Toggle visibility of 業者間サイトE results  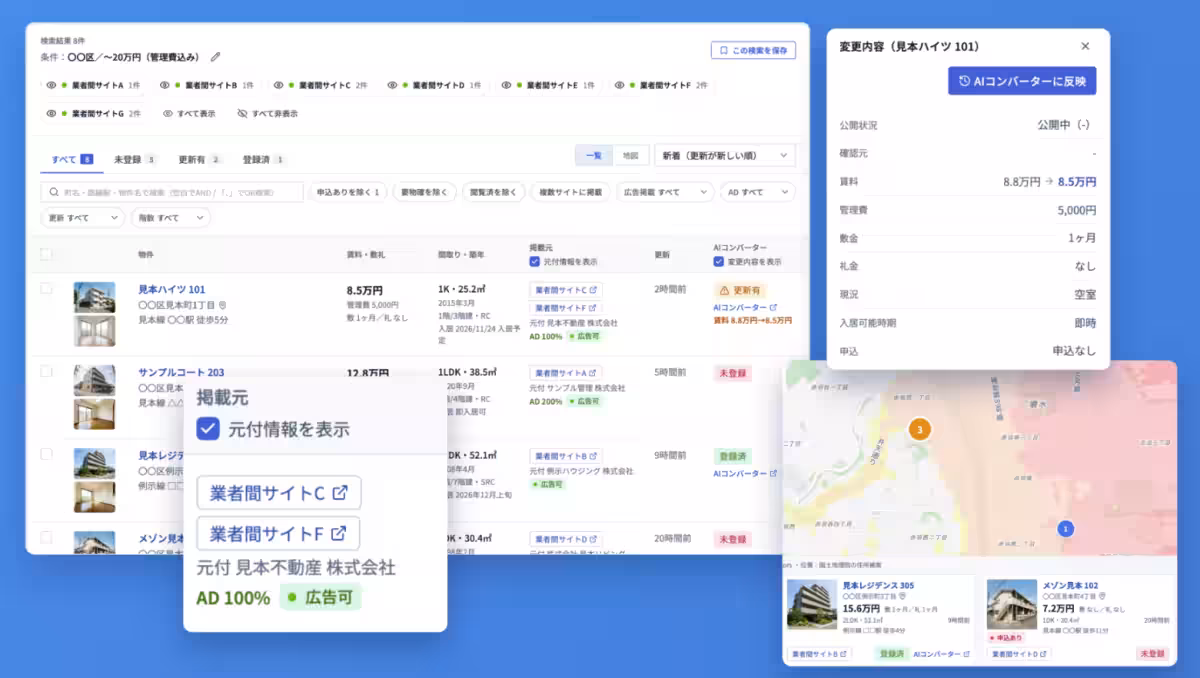click(x=507, y=86)
